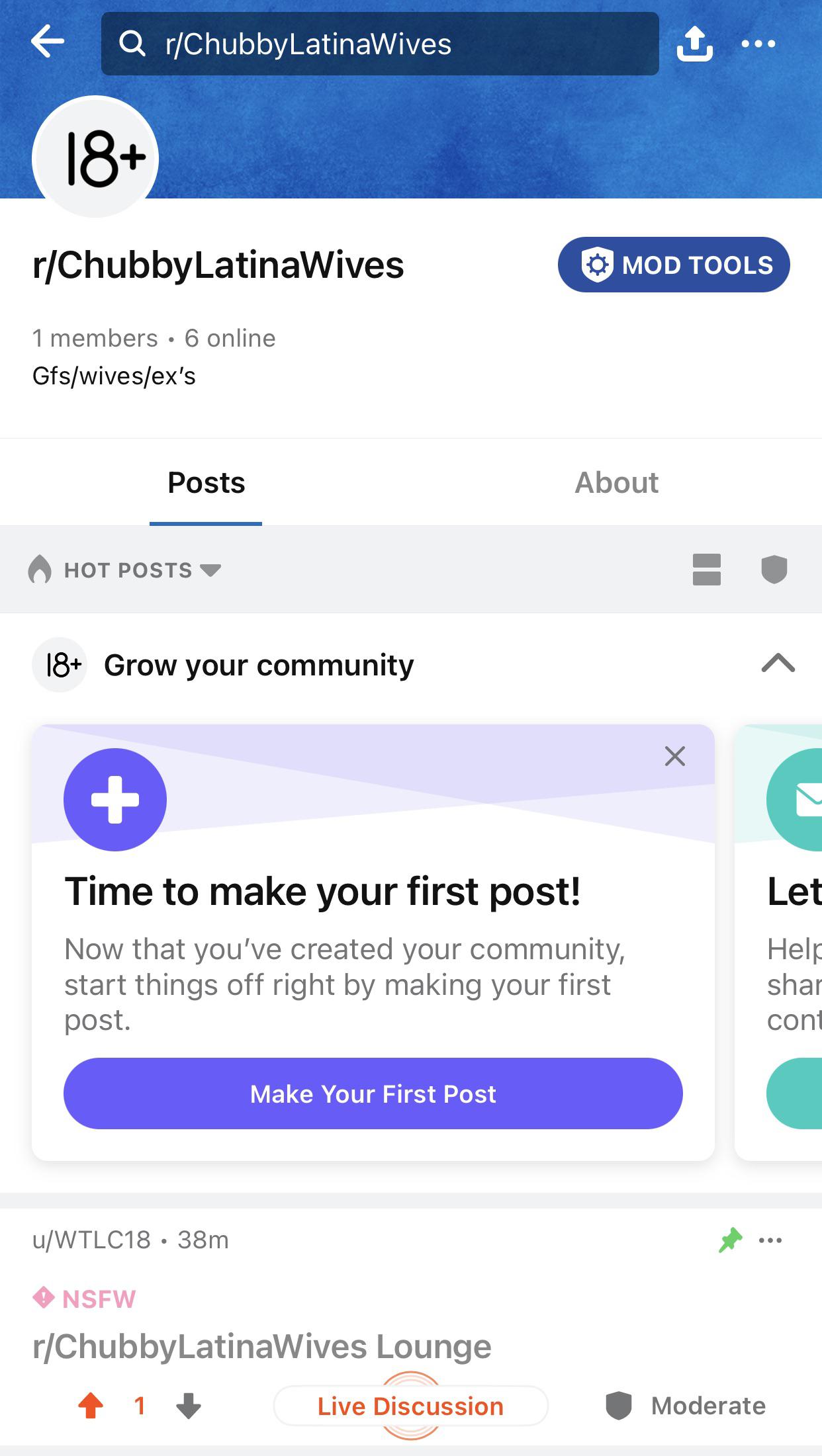The width and height of the screenshot is (822, 1456).
Task: Open MOD TOOLS
Action: [x=673, y=264]
